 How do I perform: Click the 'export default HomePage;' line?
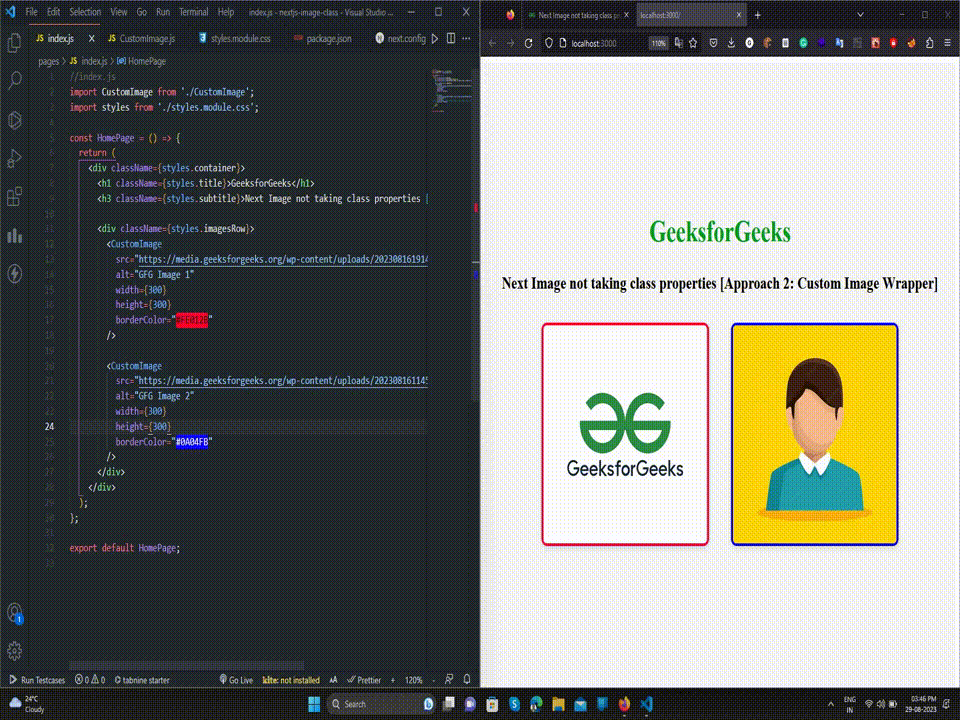pos(125,548)
